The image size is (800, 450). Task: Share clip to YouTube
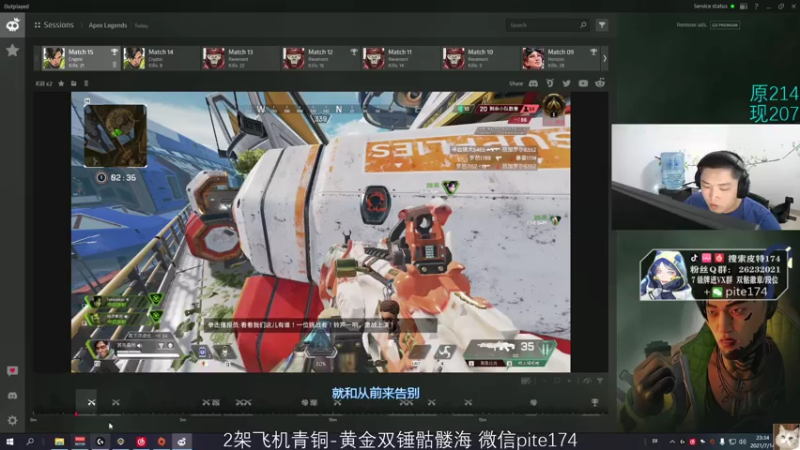583,83
